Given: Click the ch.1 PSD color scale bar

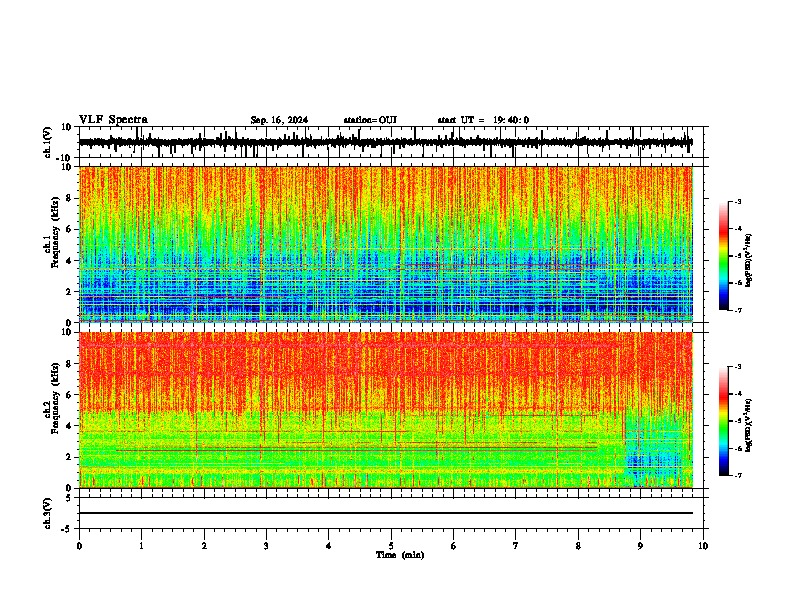Looking at the screenshot, I should click(724, 256).
